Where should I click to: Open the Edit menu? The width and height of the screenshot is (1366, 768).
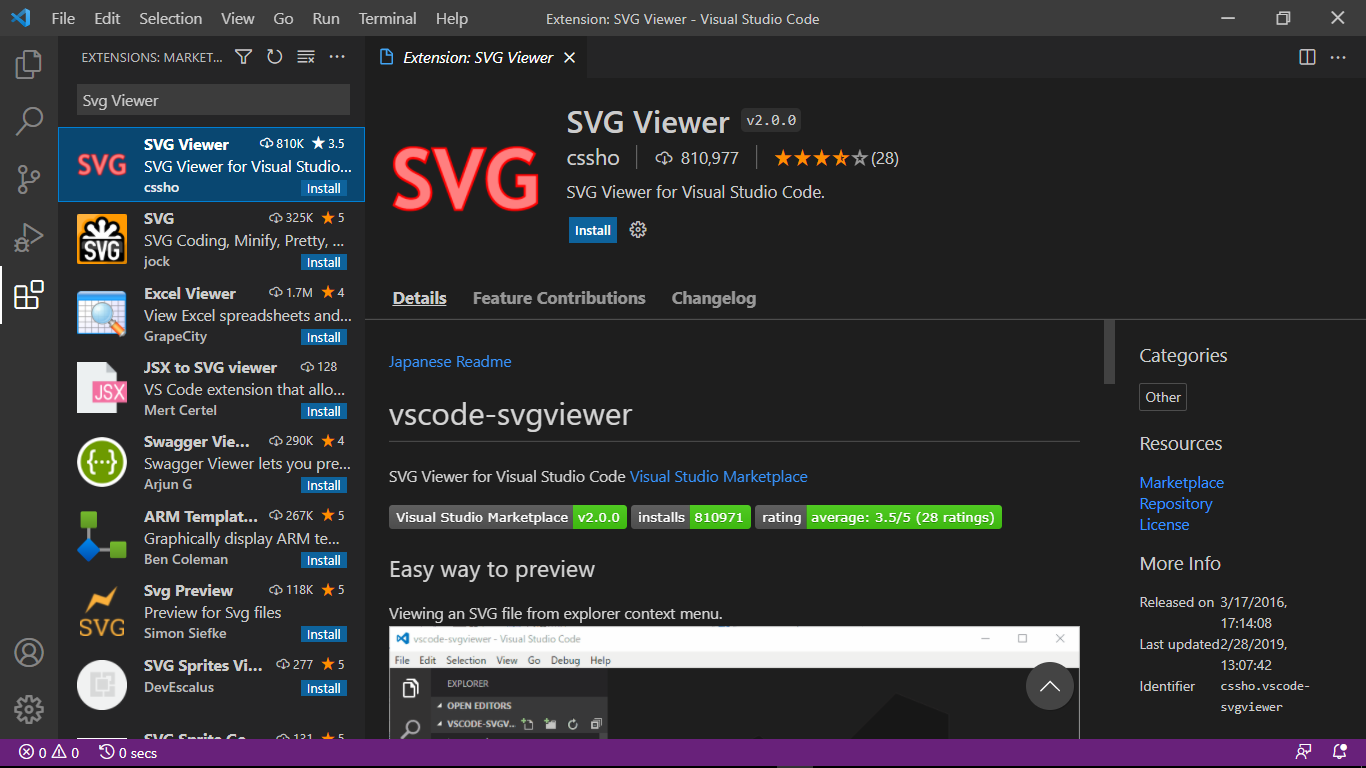[107, 18]
